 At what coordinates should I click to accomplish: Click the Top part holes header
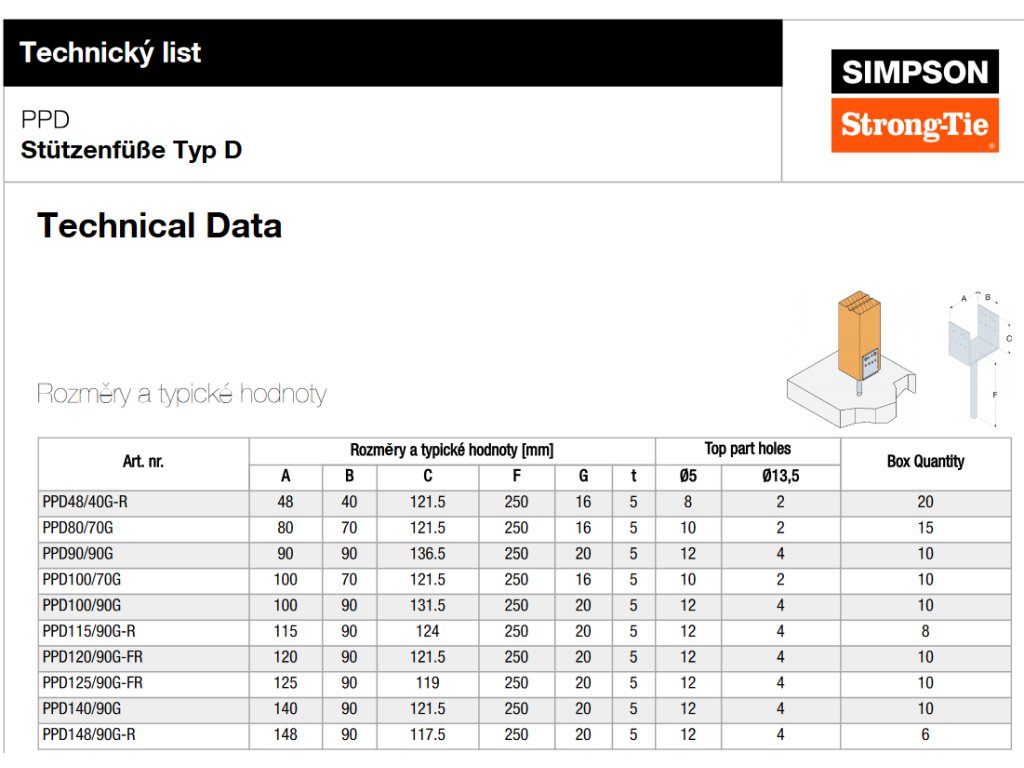(747, 449)
